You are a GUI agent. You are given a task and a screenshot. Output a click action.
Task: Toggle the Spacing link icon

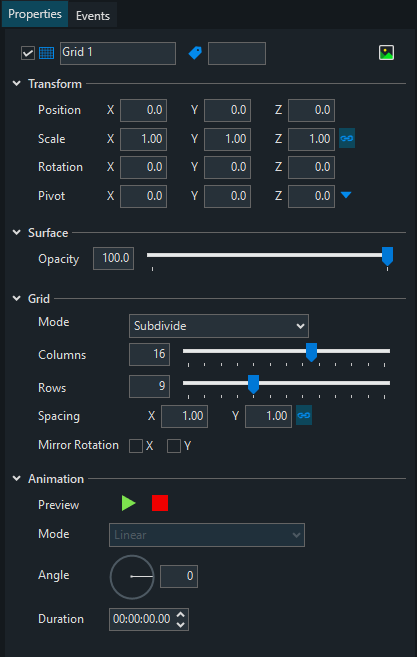tap(304, 416)
